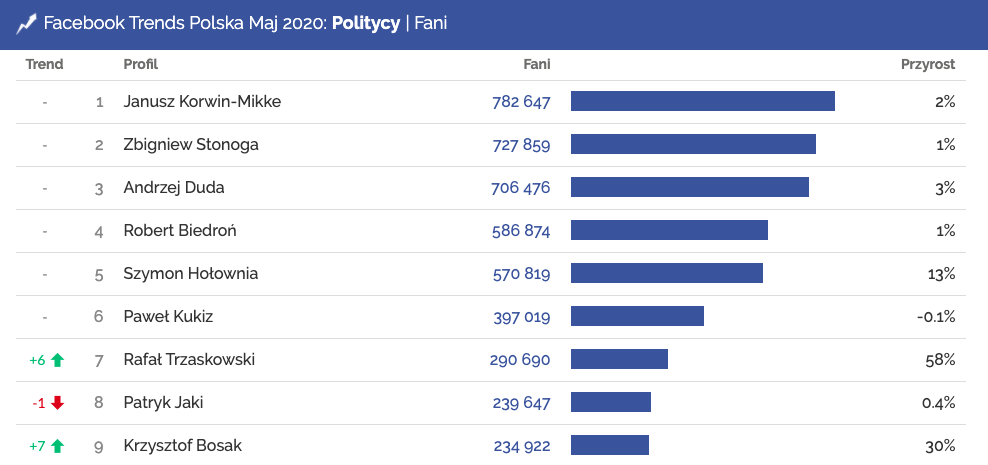This screenshot has width=988, height=465.
Task: Click Szymon Hołownia profile name
Action: point(189,274)
